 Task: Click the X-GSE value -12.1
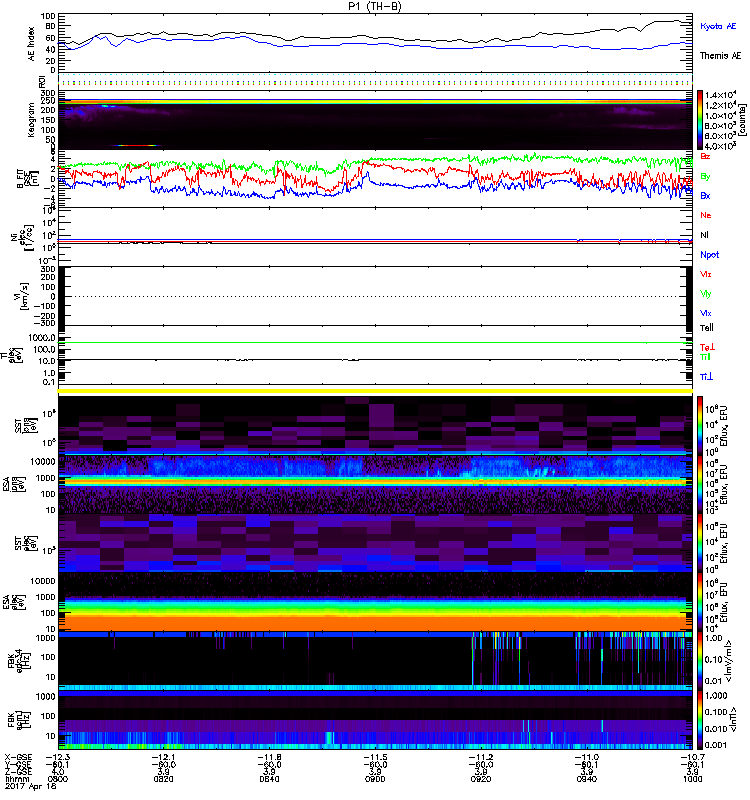coord(163,757)
